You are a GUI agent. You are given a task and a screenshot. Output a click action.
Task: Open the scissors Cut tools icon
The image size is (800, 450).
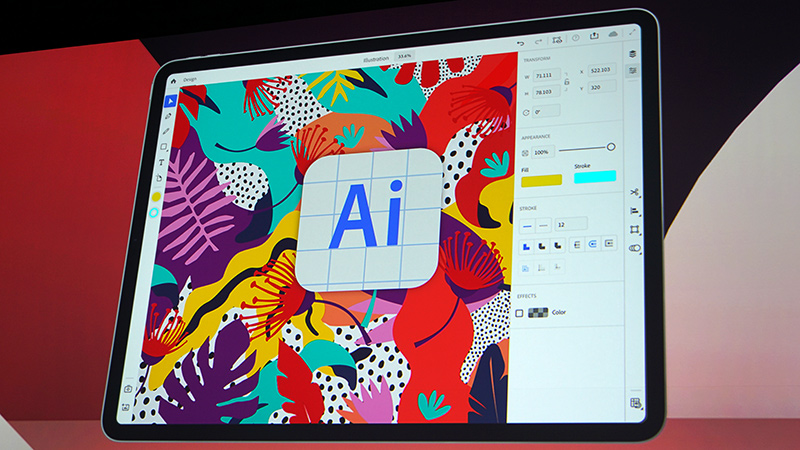[634, 192]
